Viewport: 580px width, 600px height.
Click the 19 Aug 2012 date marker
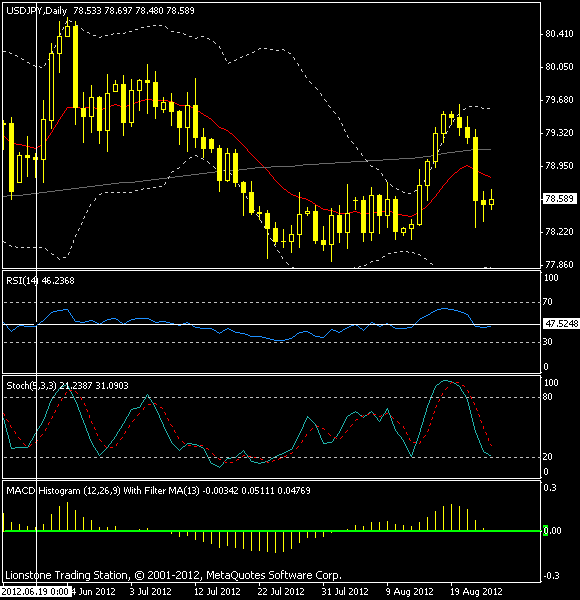(476, 592)
